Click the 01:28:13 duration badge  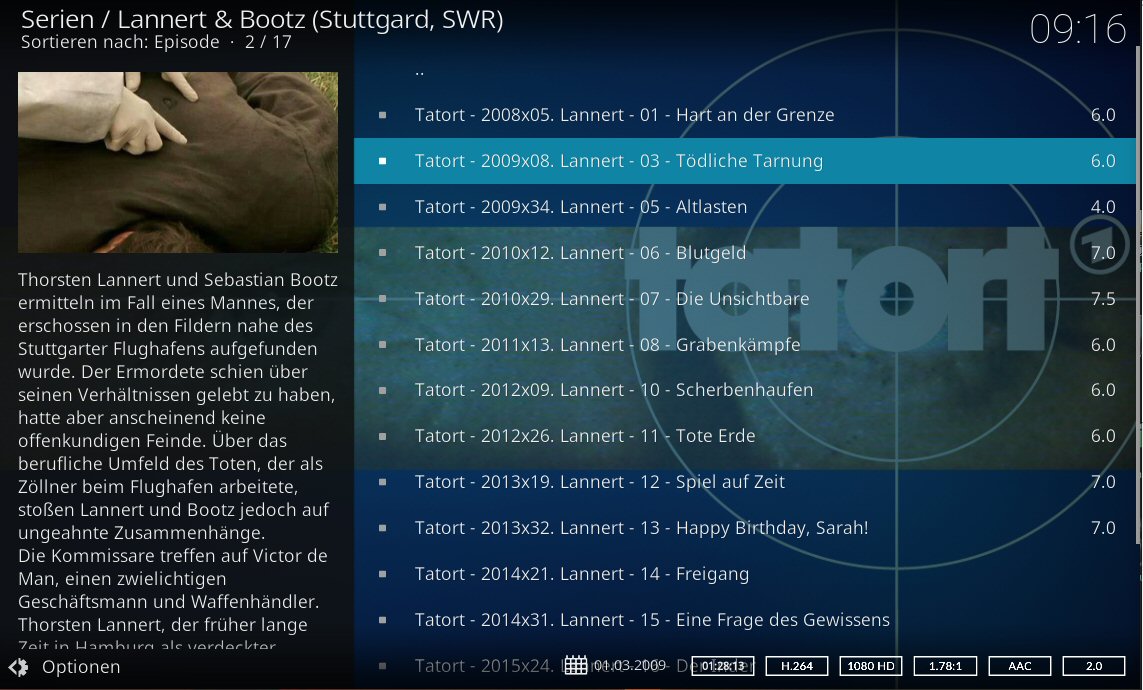(722, 666)
